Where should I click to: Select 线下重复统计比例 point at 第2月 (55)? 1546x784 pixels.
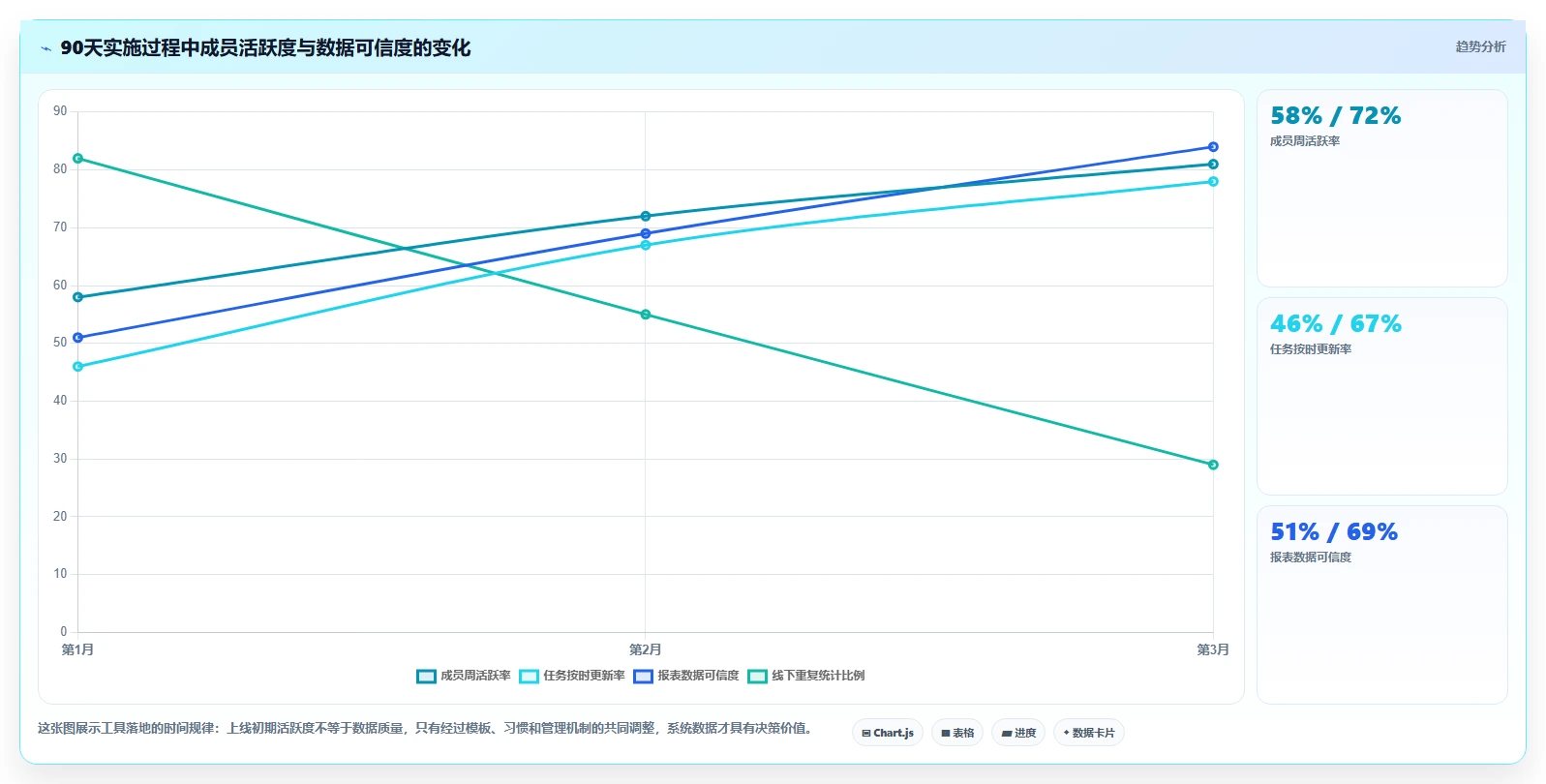(x=646, y=315)
